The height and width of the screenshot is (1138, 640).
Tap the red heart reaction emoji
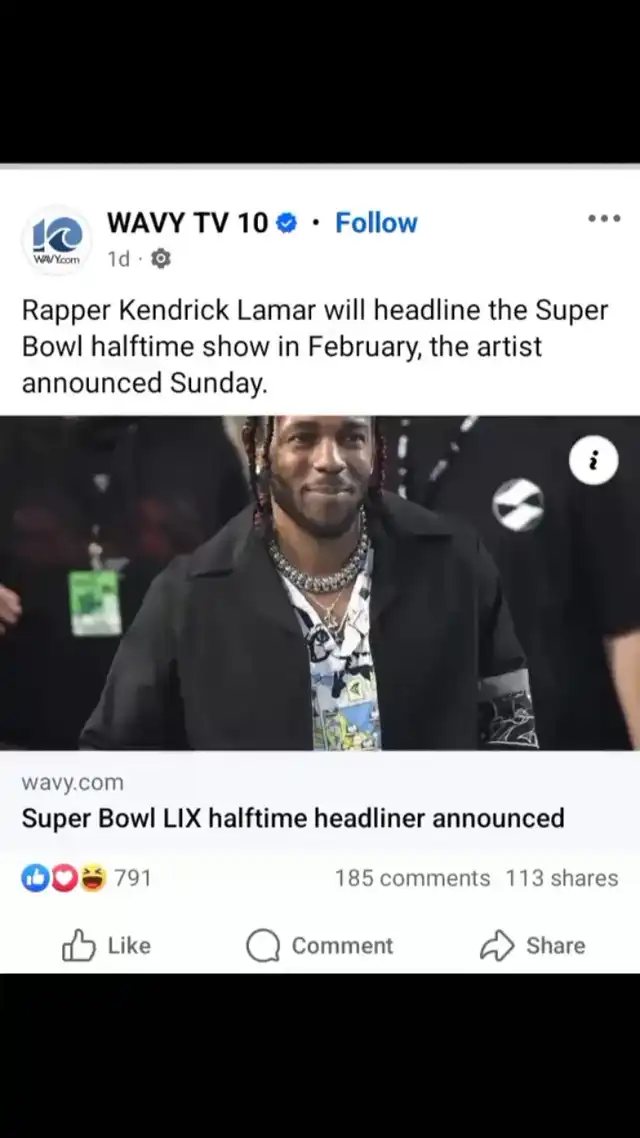click(x=64, y=878)
